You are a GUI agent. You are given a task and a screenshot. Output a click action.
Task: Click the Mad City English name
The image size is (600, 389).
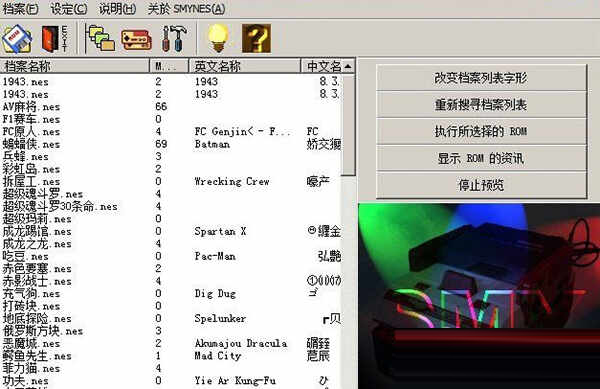218,356
